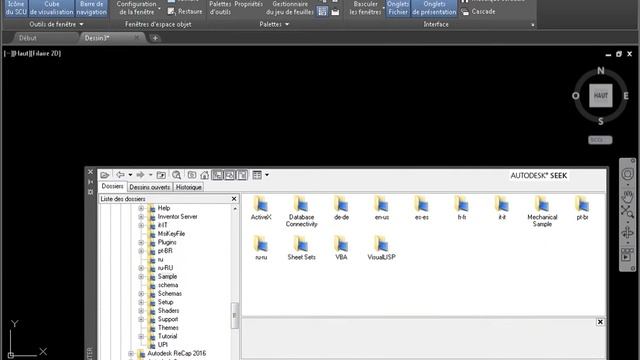Screen dimensions: 640x360
Task: Expand the Inventor Server folder node
Action: coord(141,217)
